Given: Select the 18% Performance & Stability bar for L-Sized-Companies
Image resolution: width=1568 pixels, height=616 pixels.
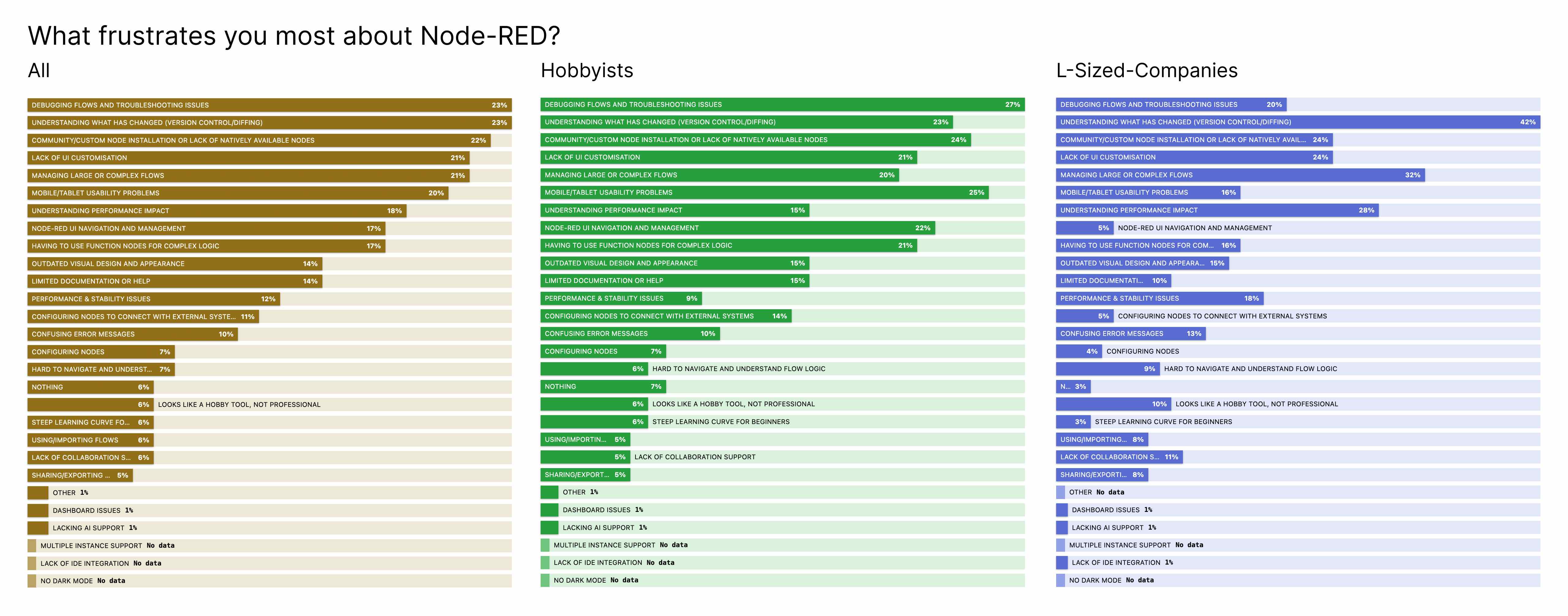Looking at the screenshot, I should pyautogui.click(x=1159, y=299).
